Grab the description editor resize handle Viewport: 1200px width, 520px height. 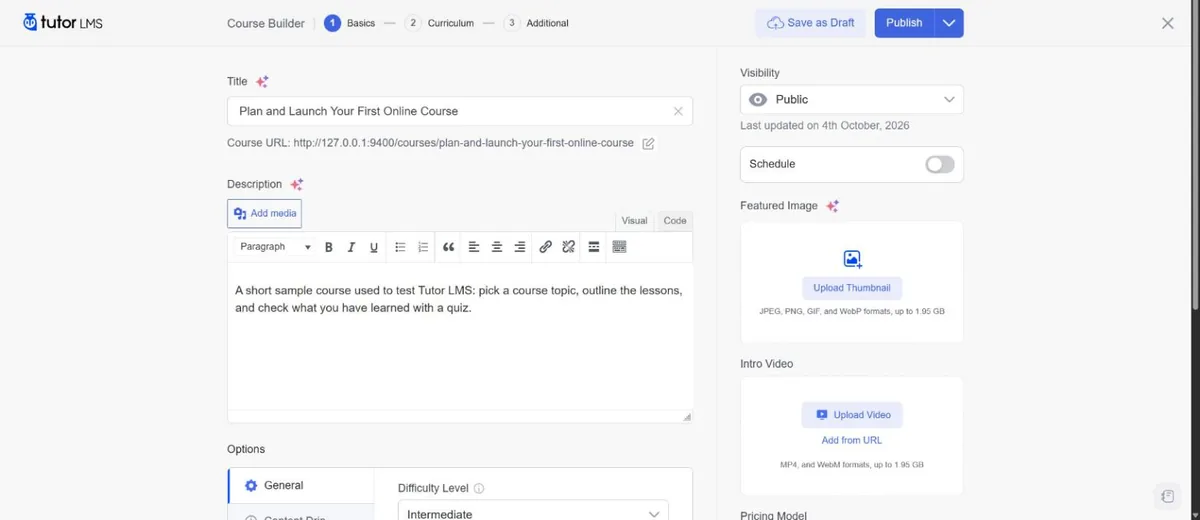tap(687, 417)
